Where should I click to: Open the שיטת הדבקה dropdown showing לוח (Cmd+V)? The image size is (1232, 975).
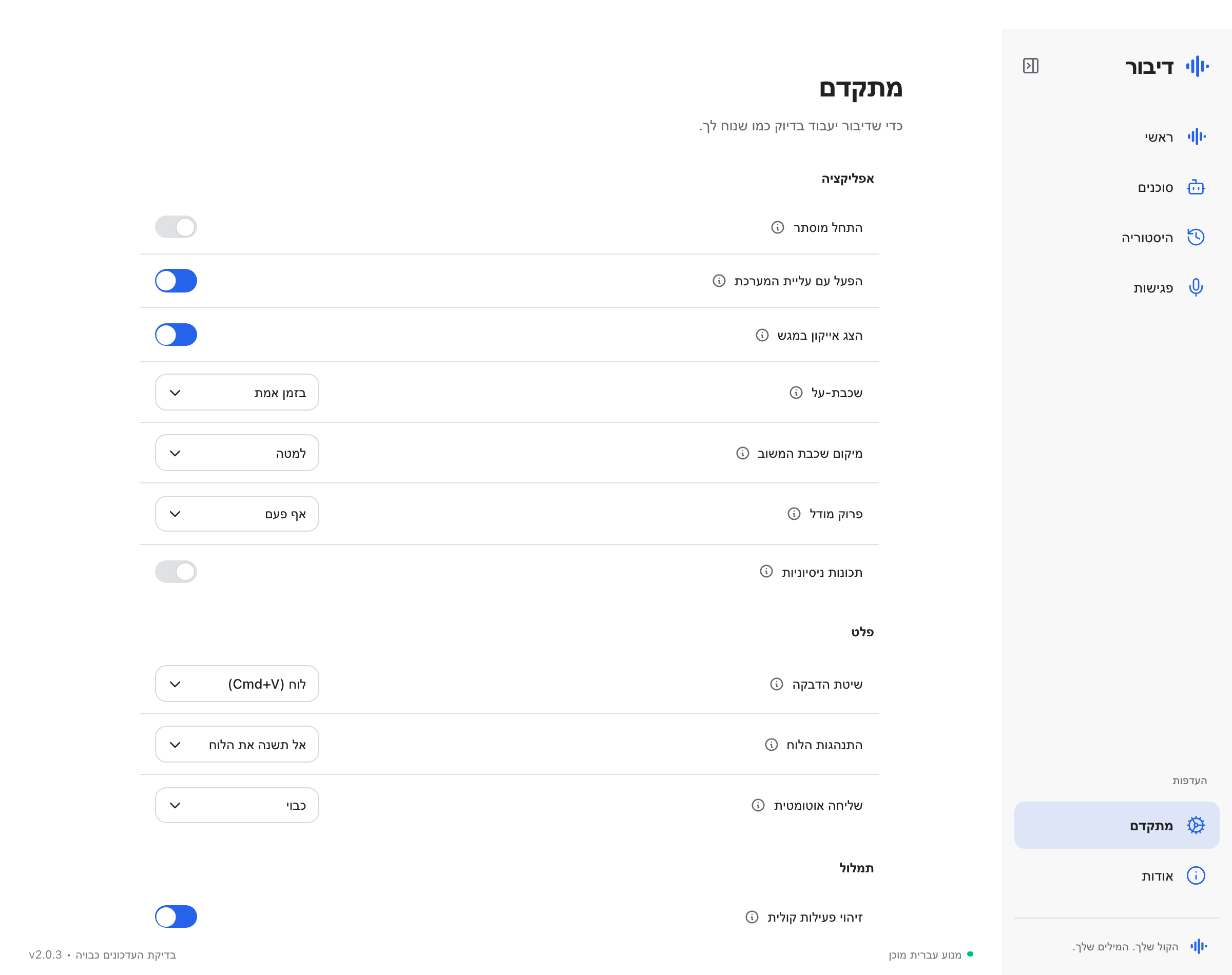[x=237, y=684]
